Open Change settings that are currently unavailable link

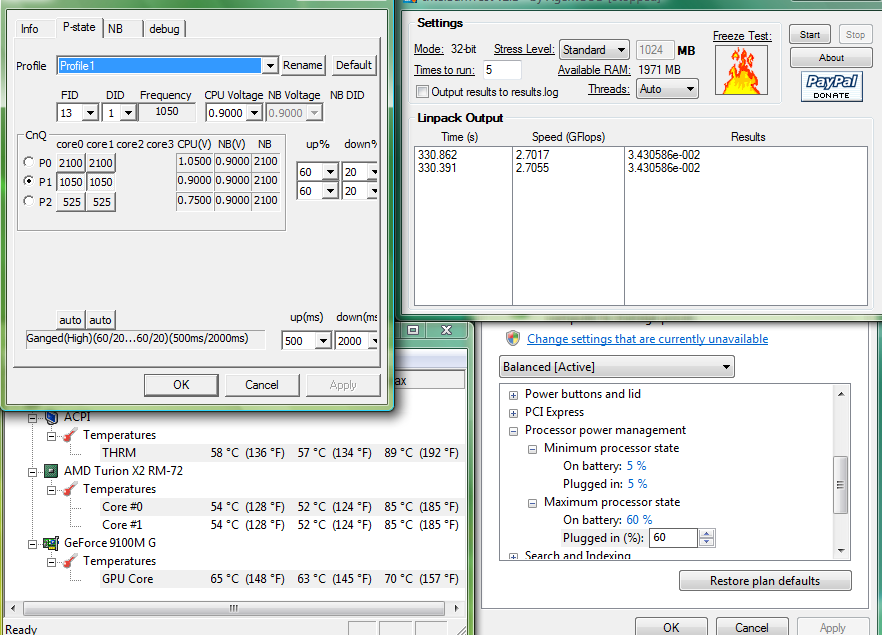click(647, 339)
